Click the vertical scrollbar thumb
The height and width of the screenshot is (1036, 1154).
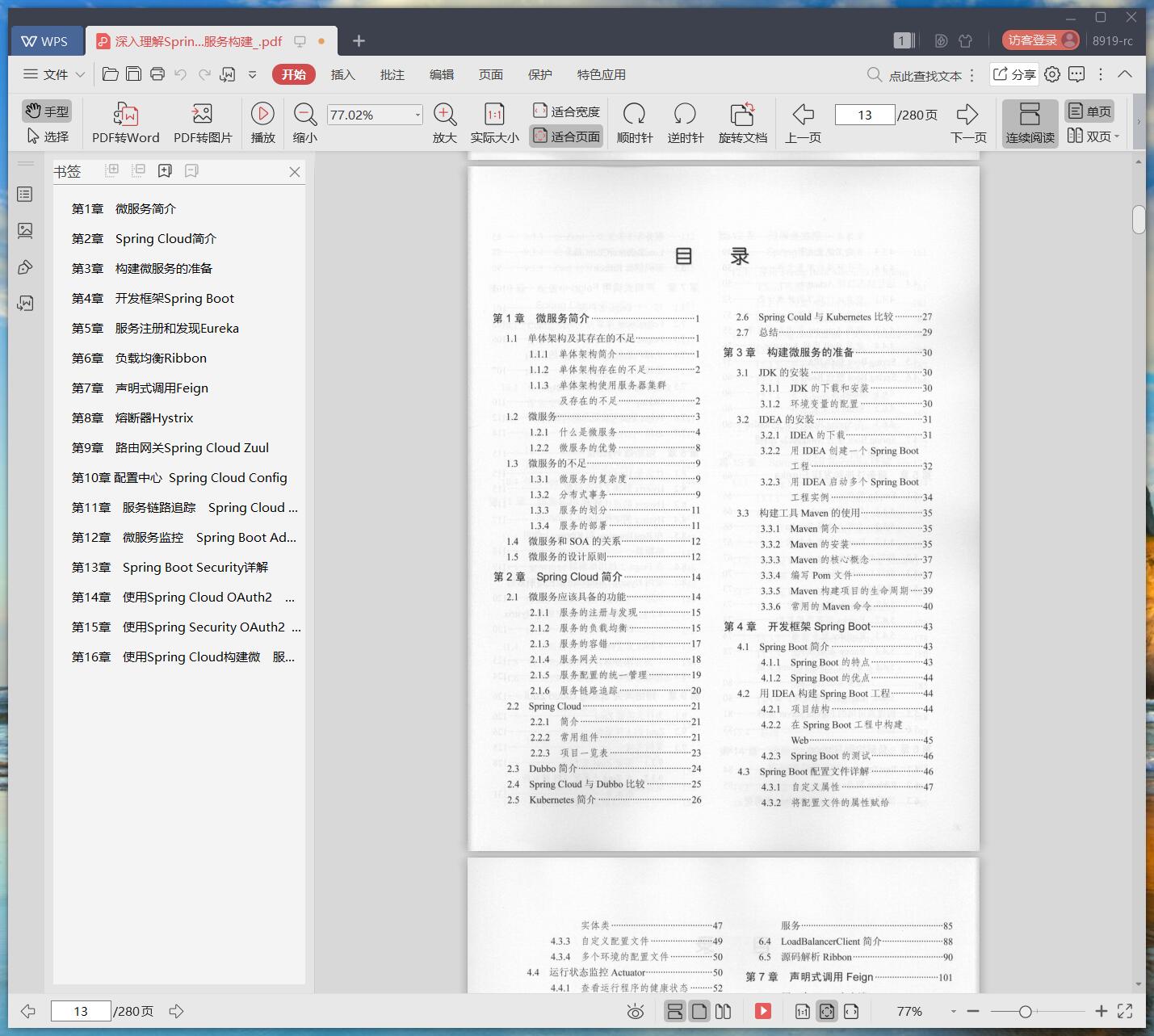point(1139,220)
